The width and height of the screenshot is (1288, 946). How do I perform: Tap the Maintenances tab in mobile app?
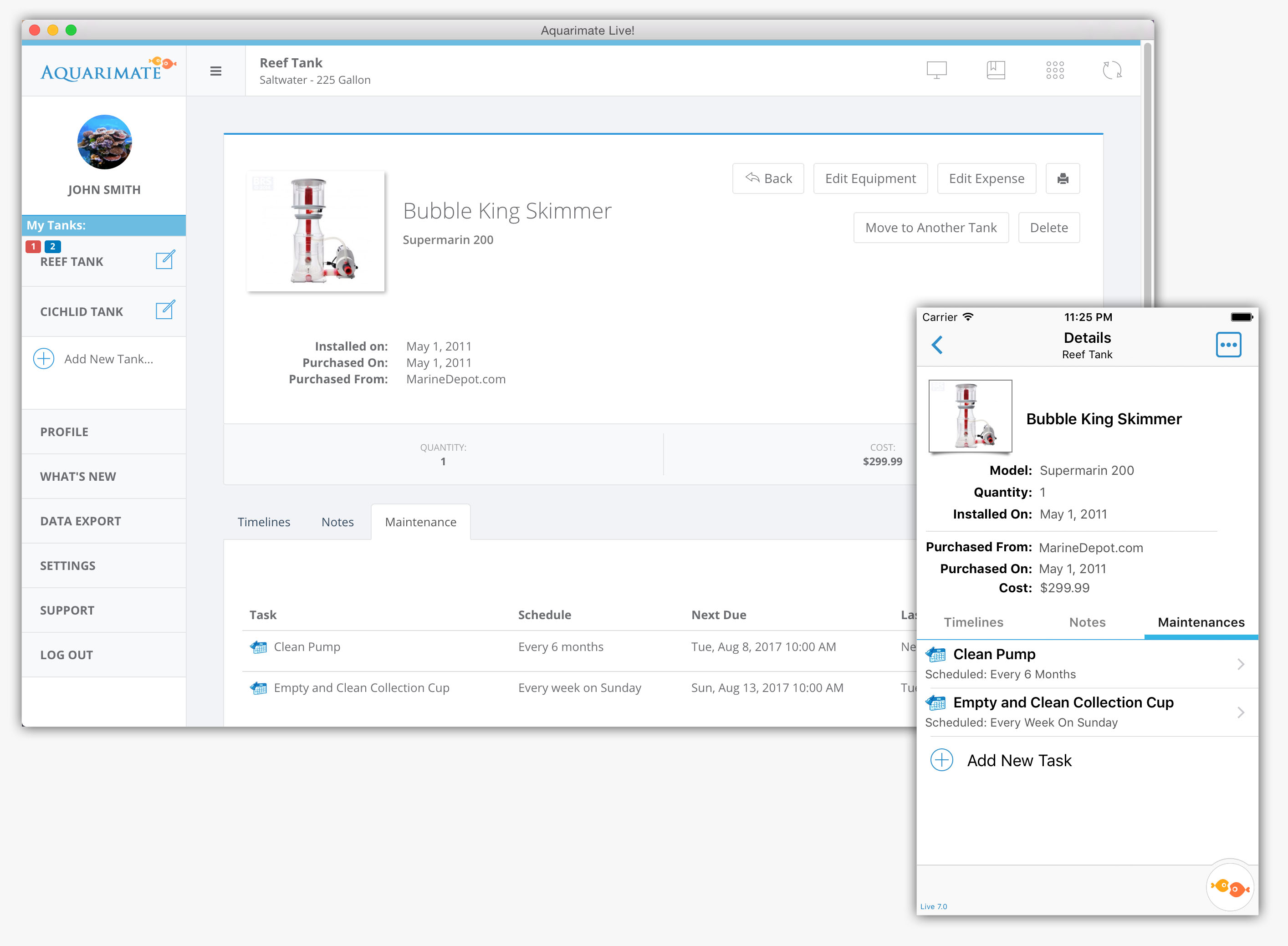coord(1201,622)
